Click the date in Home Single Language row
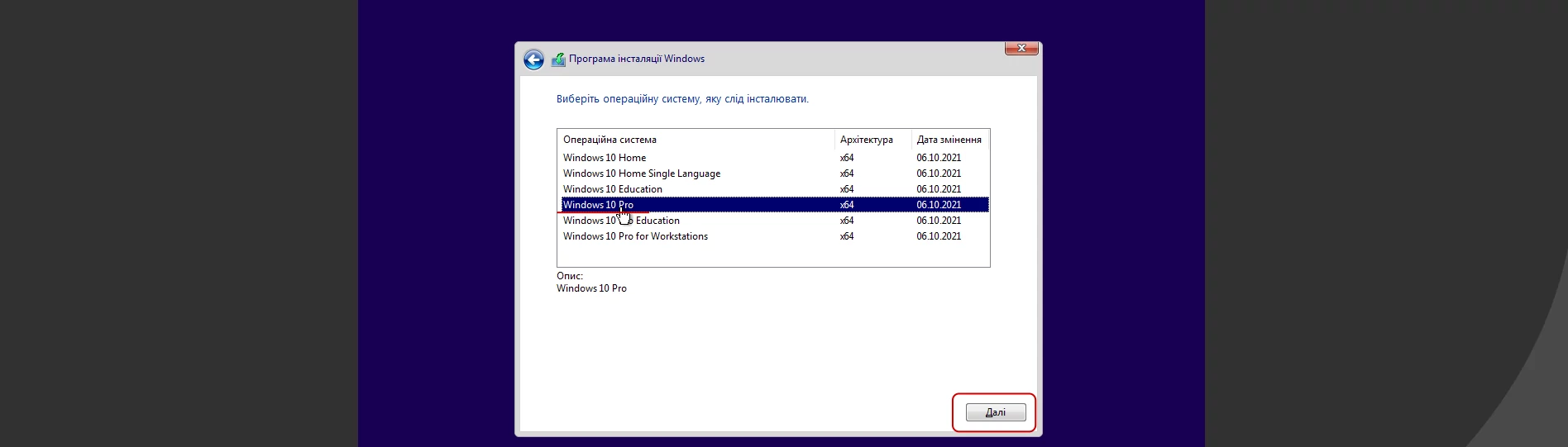 (939, 174)
